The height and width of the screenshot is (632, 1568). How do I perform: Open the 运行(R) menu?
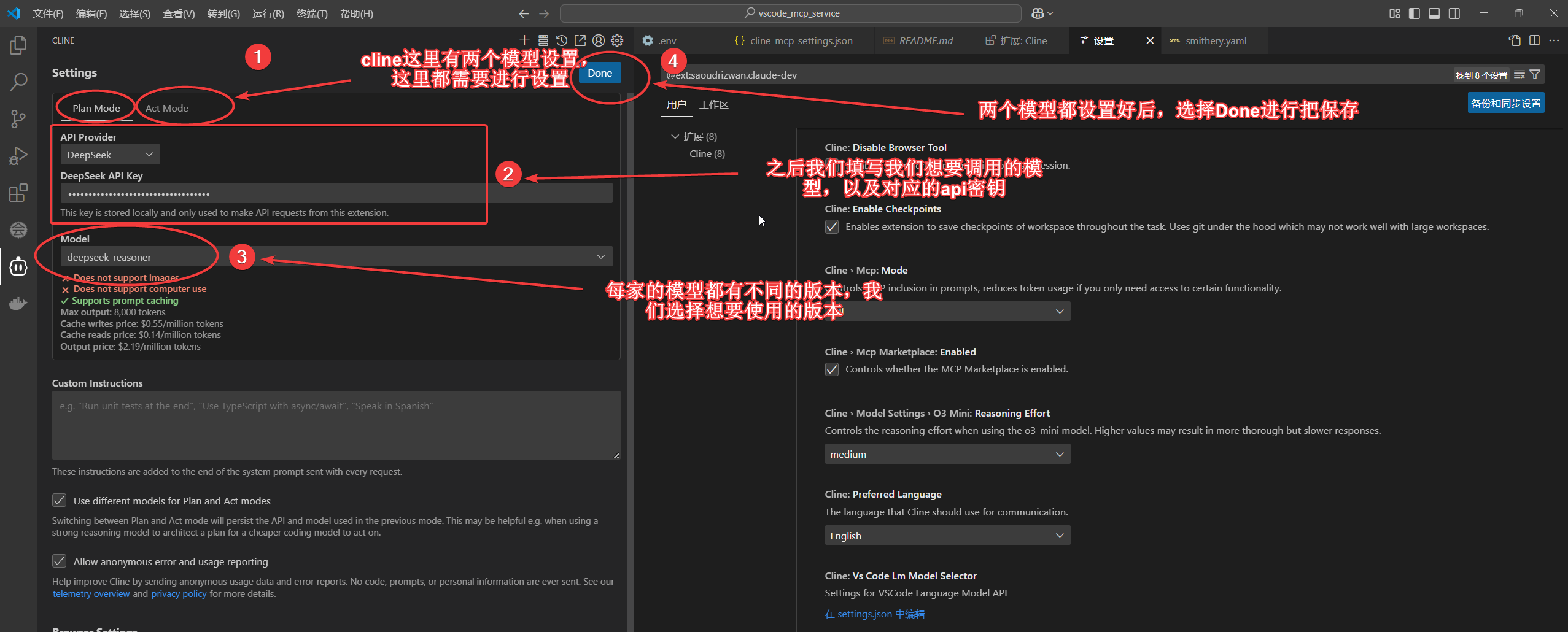pos(268,13)
